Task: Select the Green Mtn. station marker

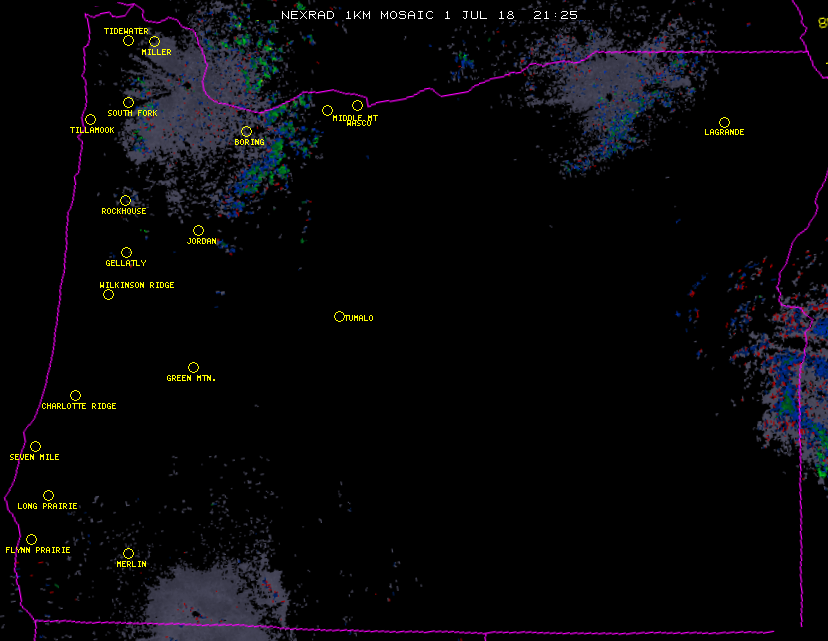Action: point(193,367)
